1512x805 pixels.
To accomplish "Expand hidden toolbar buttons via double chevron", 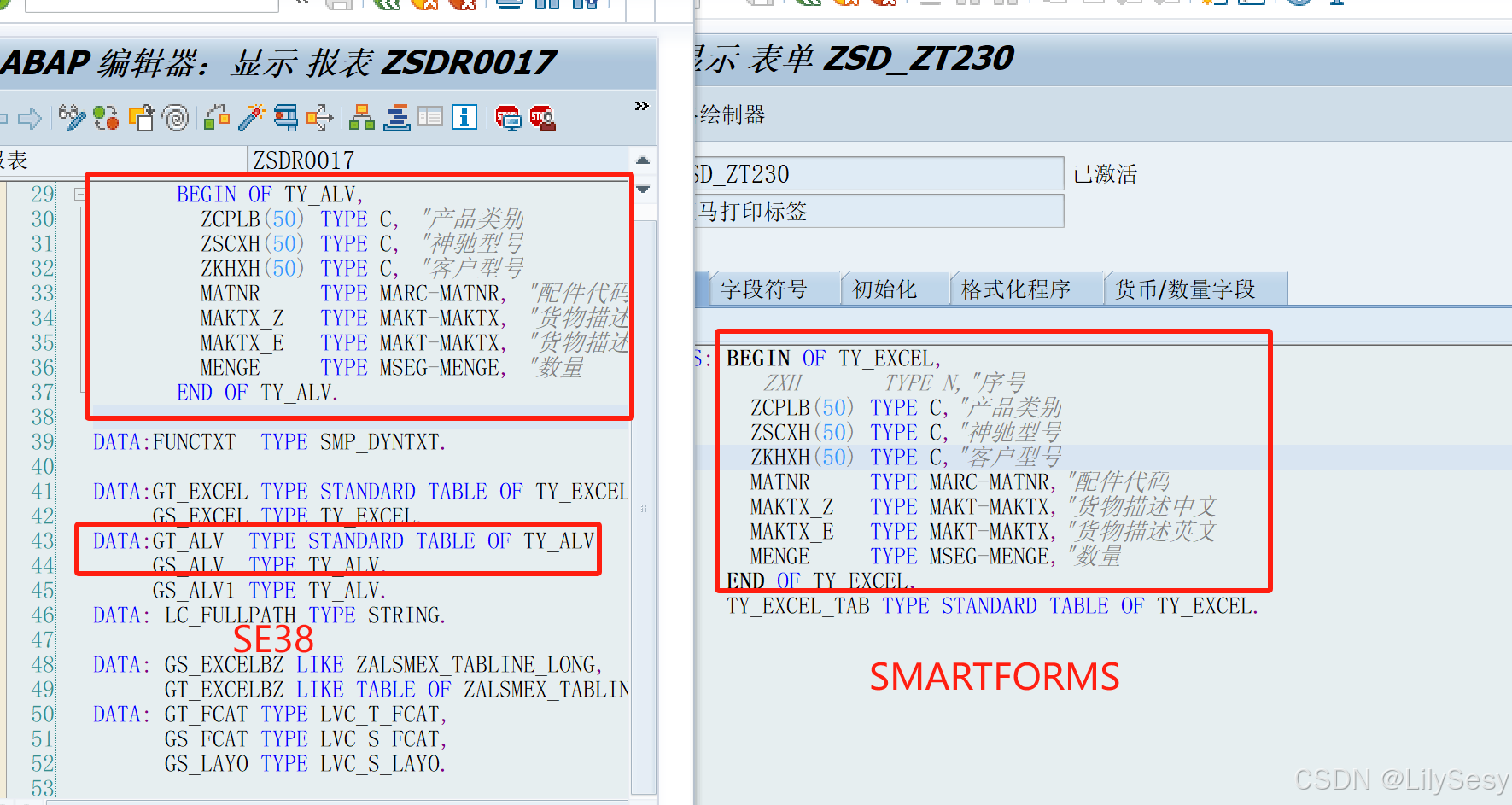I will pos(641,106).
